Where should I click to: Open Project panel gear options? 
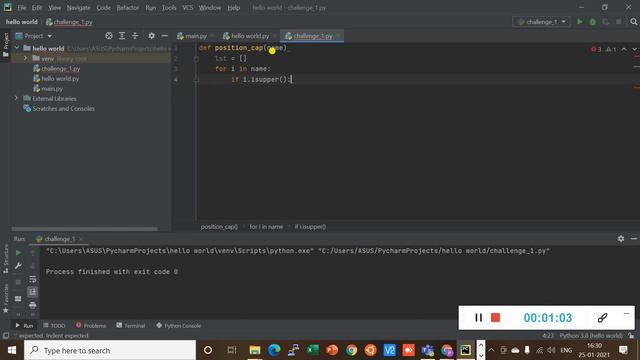pyautogui.click(x=151, y=36)
